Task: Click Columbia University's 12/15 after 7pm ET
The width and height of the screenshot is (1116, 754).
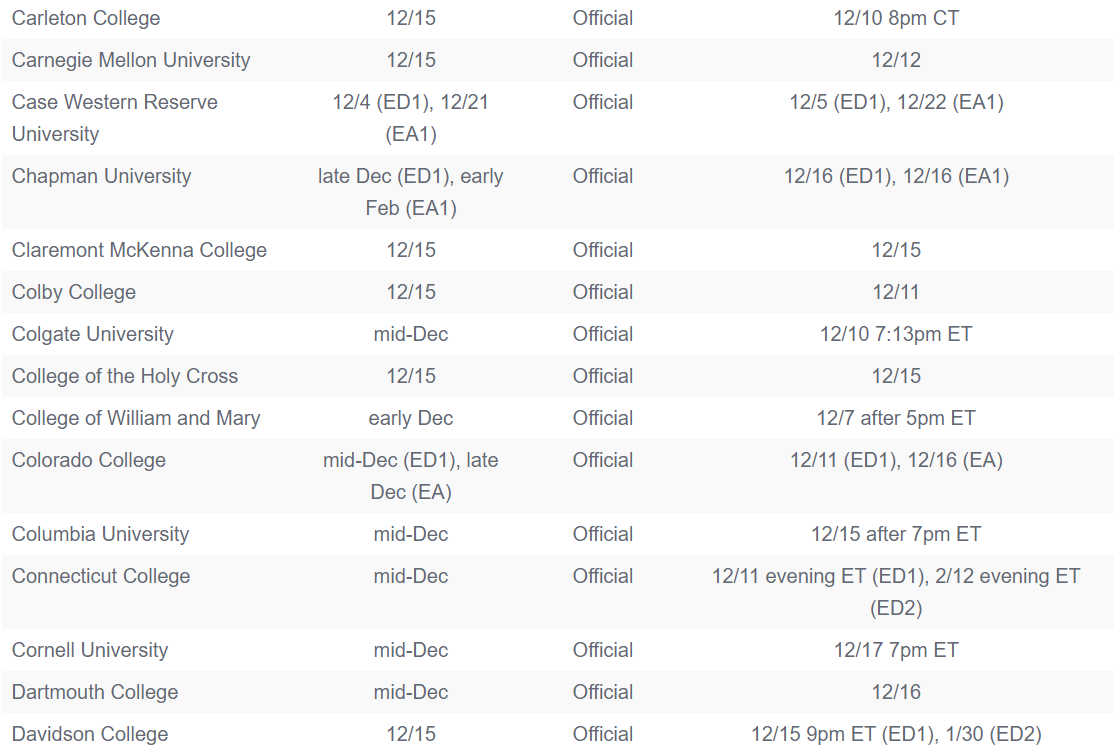Action: click(896, 534)
